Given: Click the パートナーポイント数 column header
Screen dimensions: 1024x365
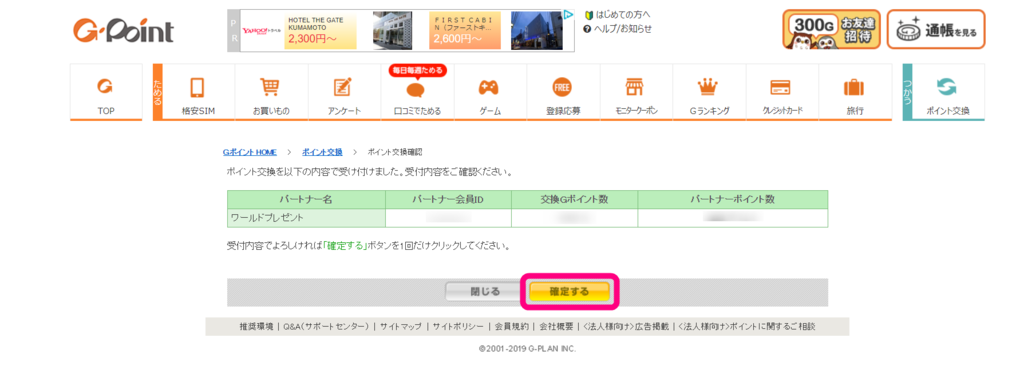Looking at the screenshot, I should (x=733, y=200).
